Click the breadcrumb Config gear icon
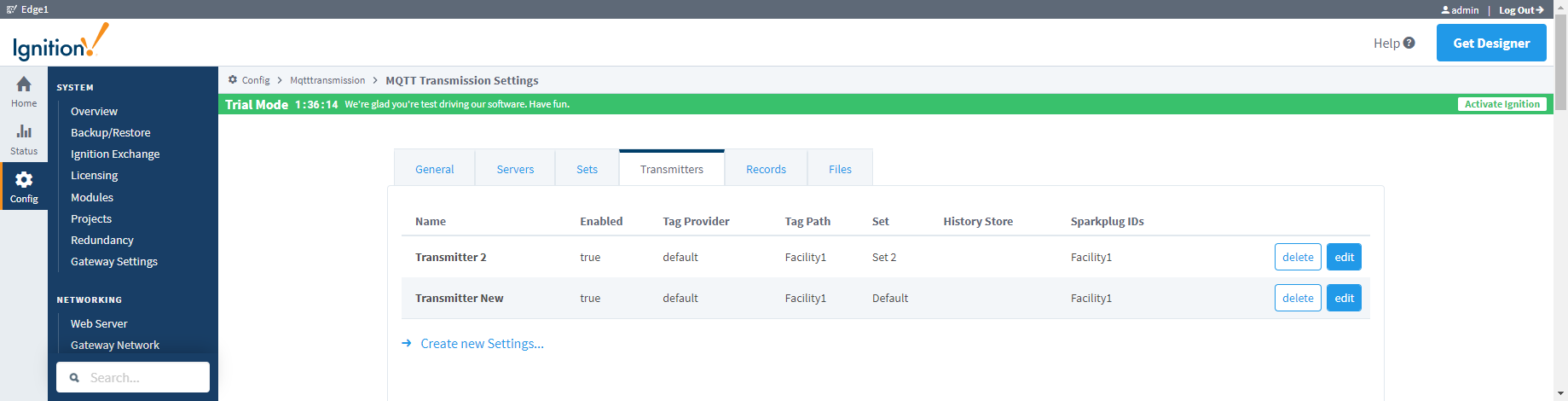The height and width of the screenshot is (401, 1568). pyautogui.click(x=233, y=80)
